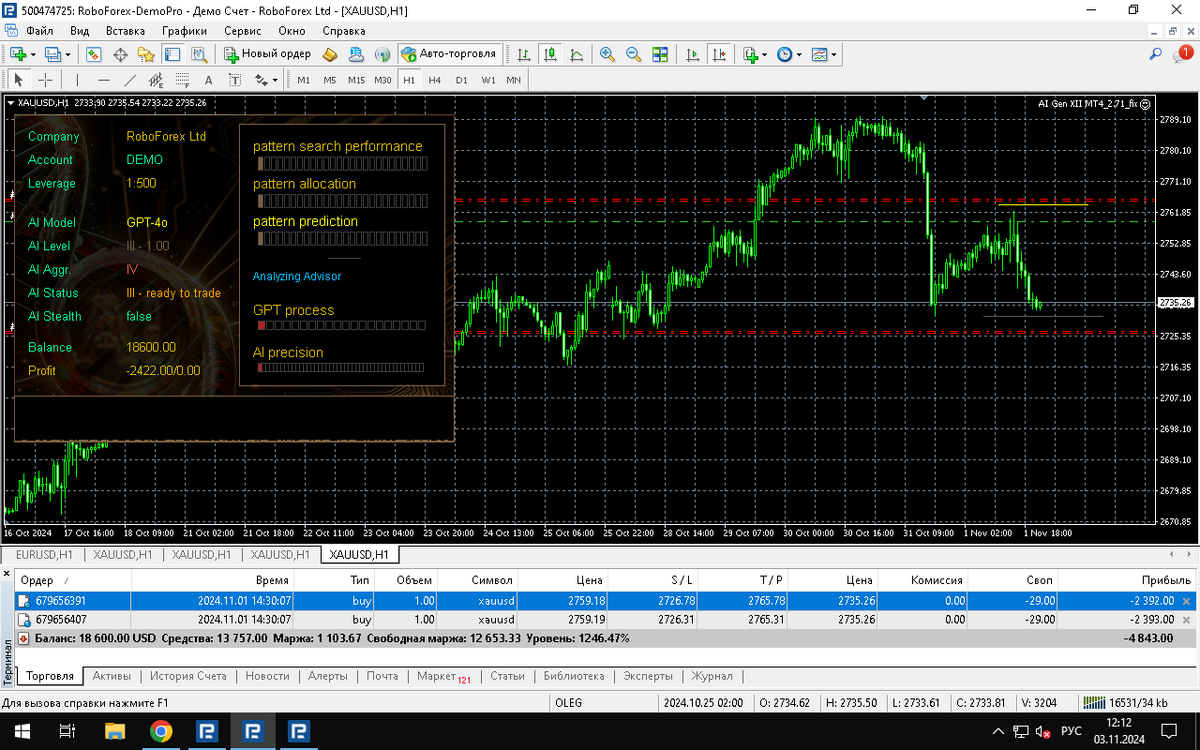
Task: Choose the Text label tool
Action: [x=208, y=80]
